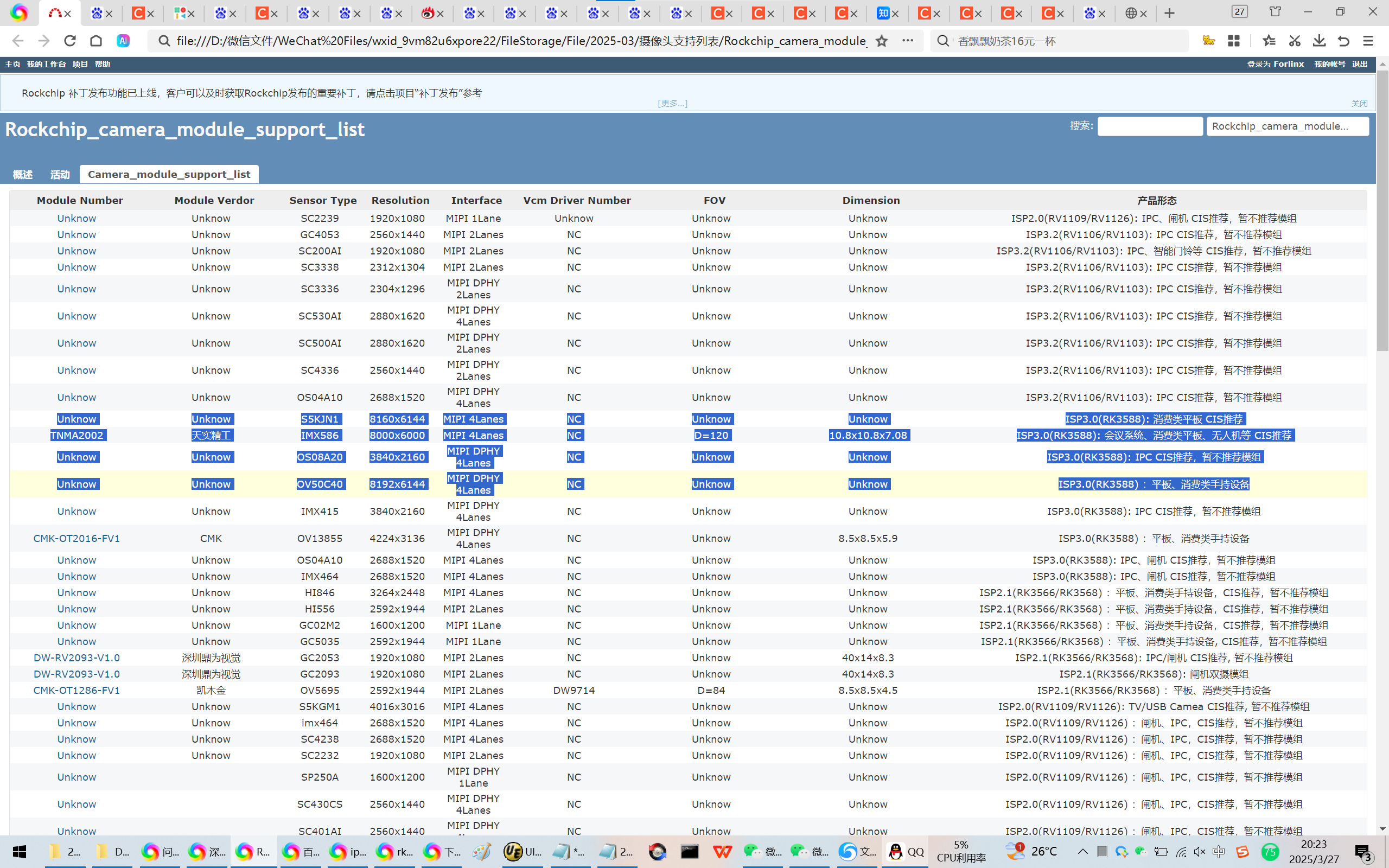Click the TNMA2002 module link
The width and height of the screenshot is (1389, 868).
(x=77, y=435)
